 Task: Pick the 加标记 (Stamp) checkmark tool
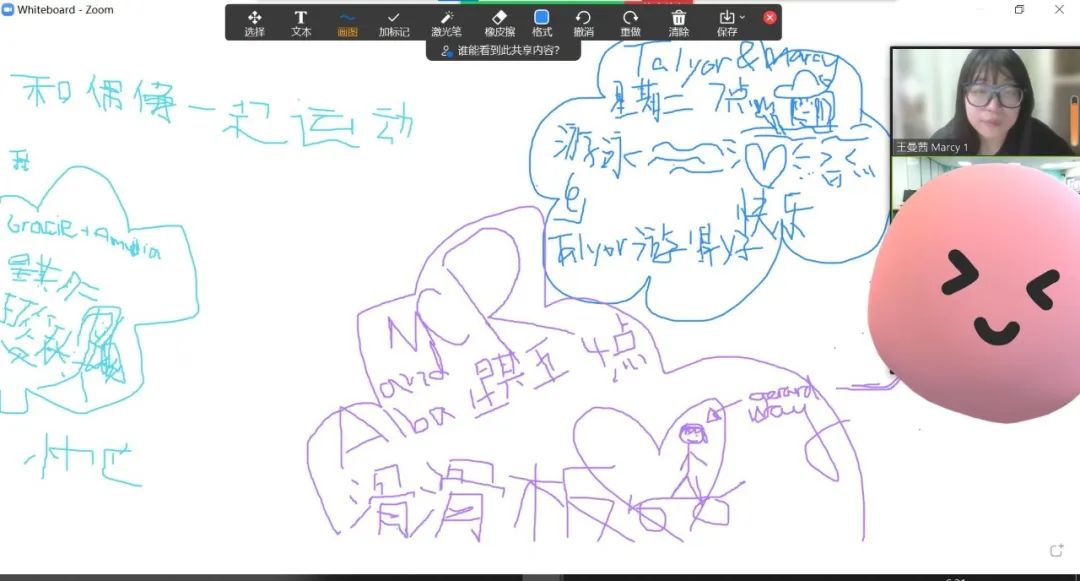click(393, 22)
